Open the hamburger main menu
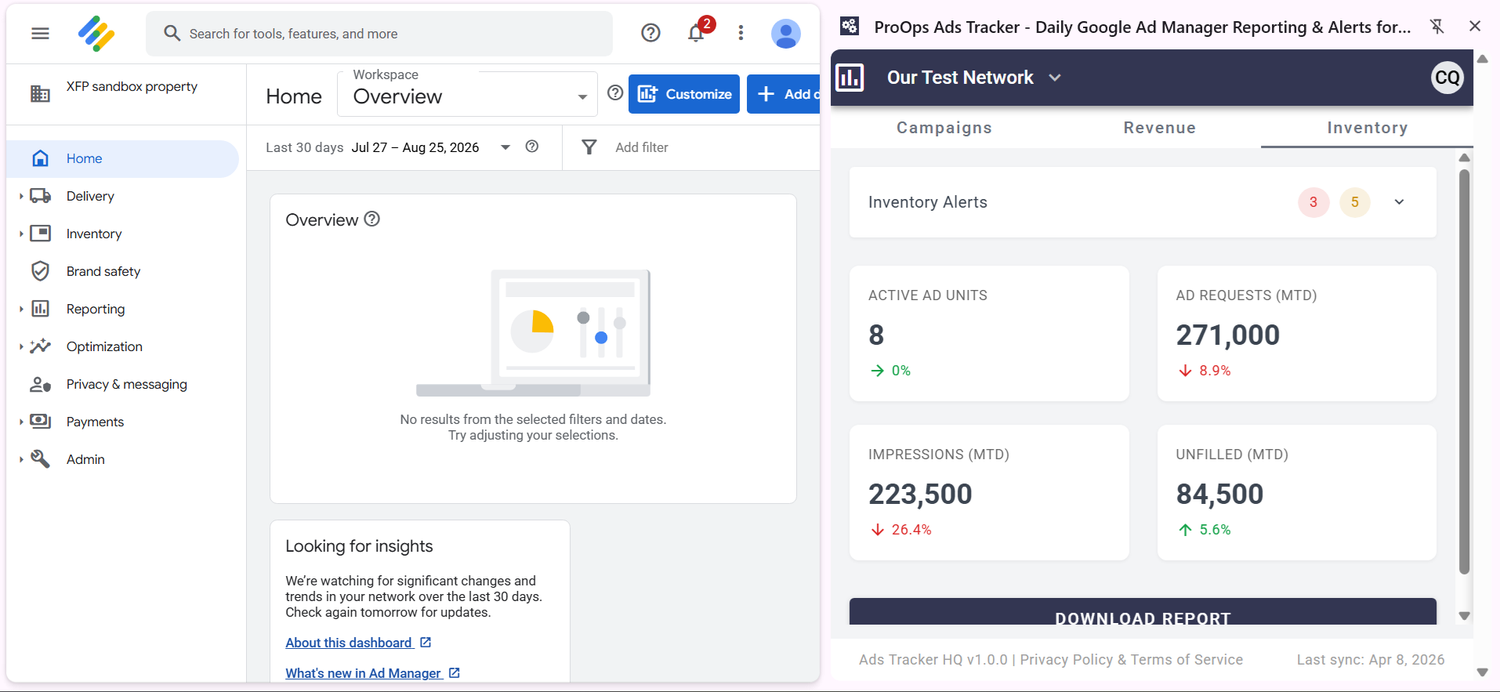 (x=40, y=33)
